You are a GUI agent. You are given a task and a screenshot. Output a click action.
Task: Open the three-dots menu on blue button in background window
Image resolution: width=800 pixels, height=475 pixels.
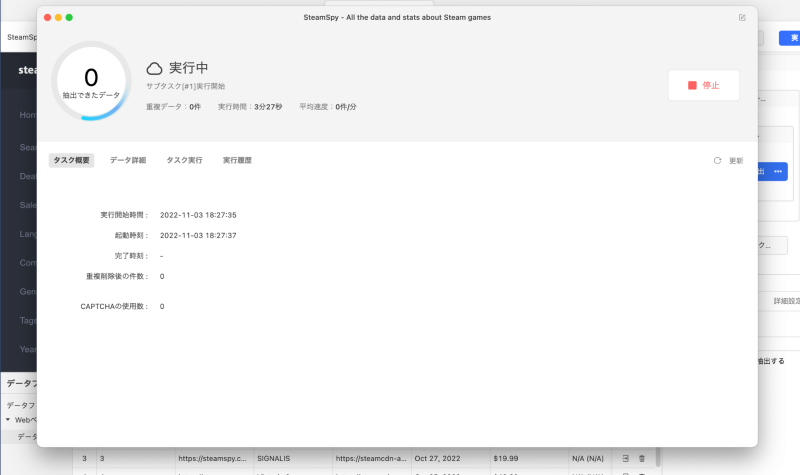click(x=778, y=171)
